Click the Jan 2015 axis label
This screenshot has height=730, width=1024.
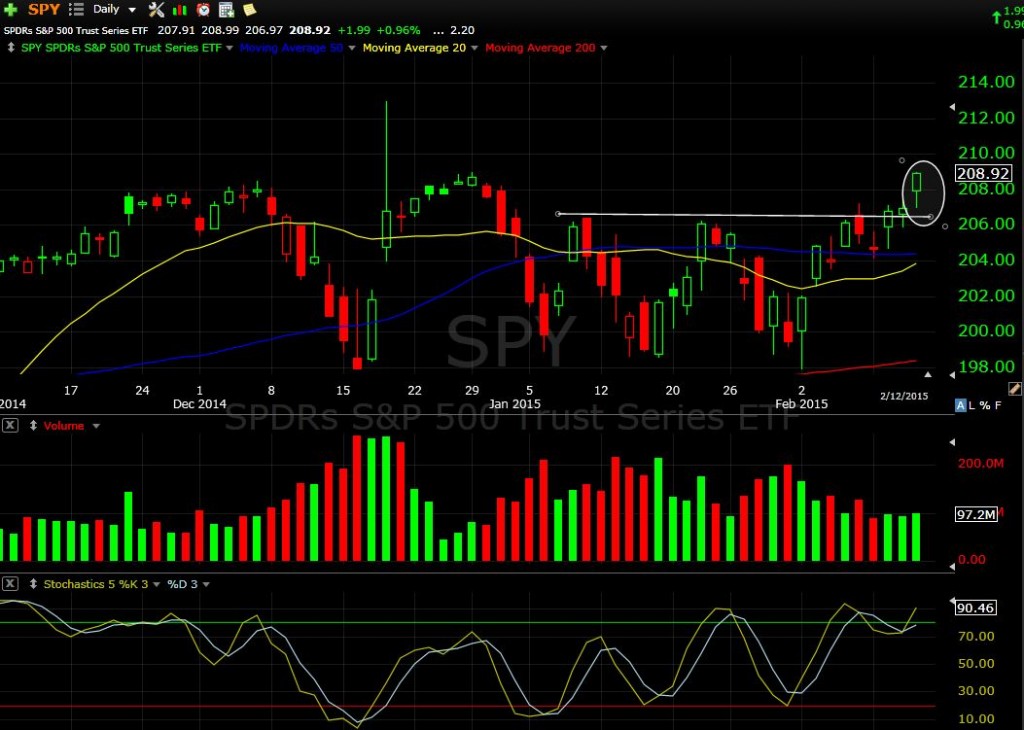(515, 404)
